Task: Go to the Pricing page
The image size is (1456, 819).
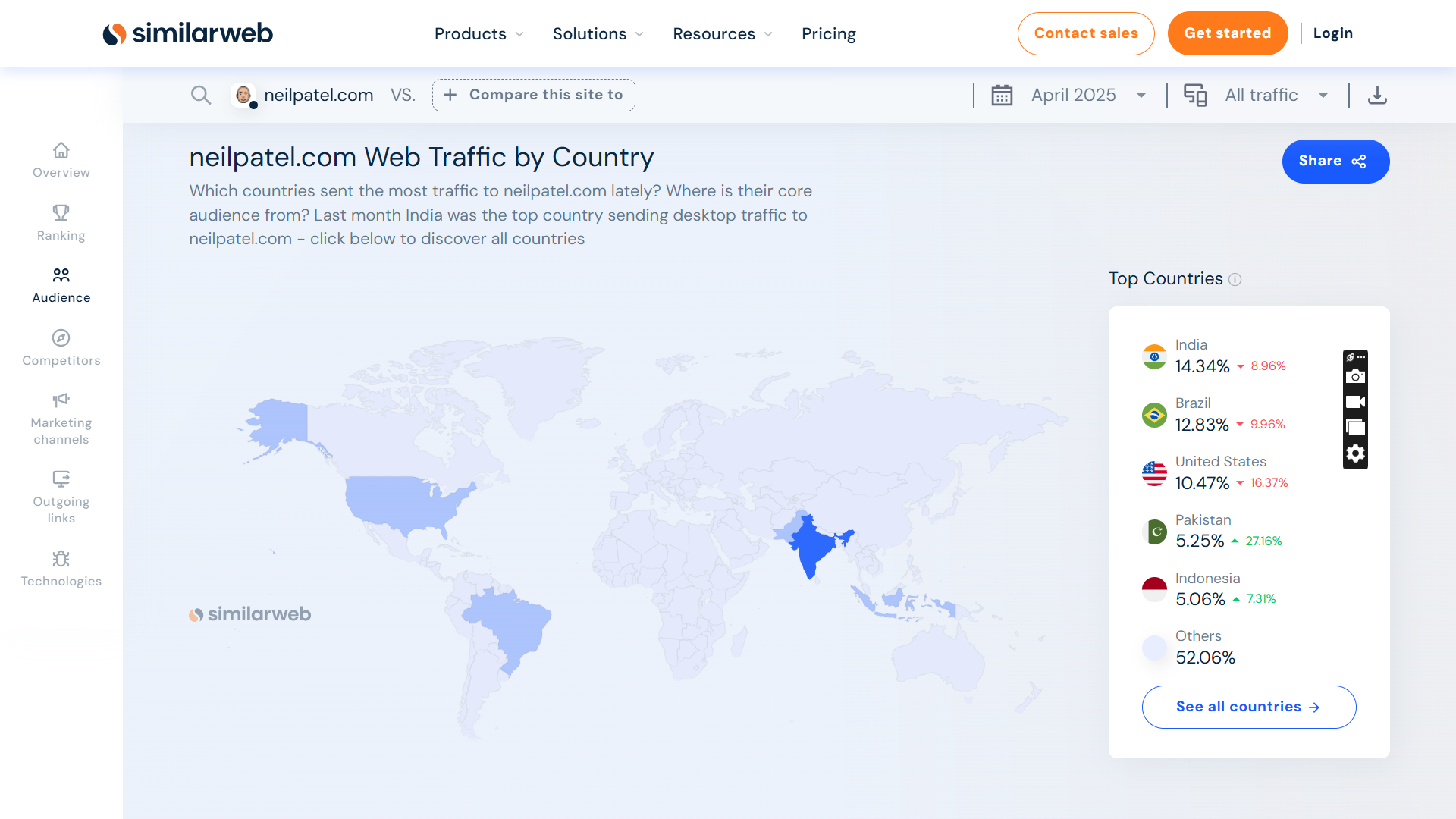Action: [829, 34]
